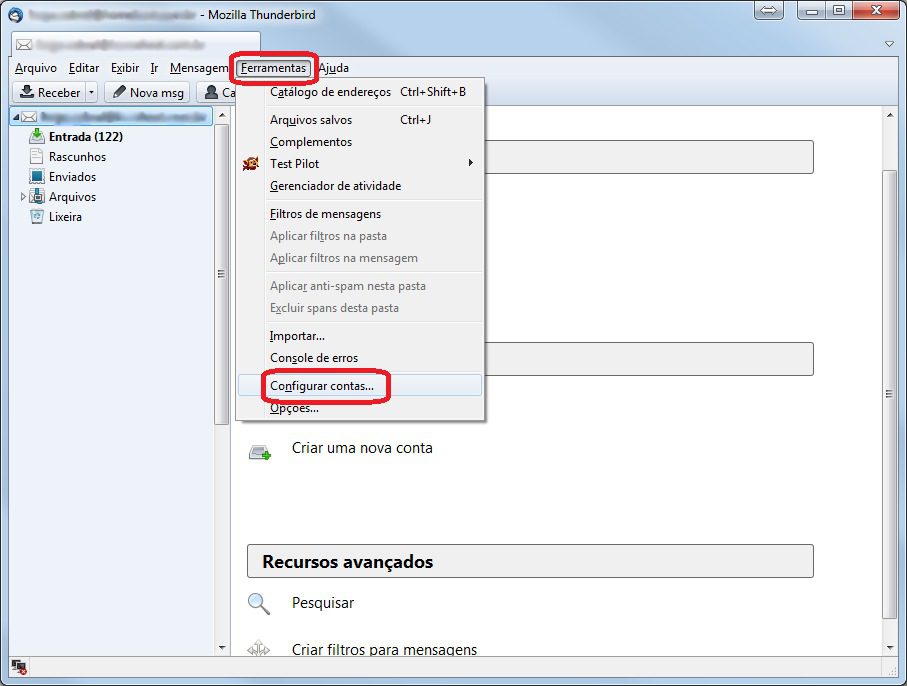Click main pane scroll down arrow
Image resolution: width=907 pixels, height=686 pixels.
(890, 647)
